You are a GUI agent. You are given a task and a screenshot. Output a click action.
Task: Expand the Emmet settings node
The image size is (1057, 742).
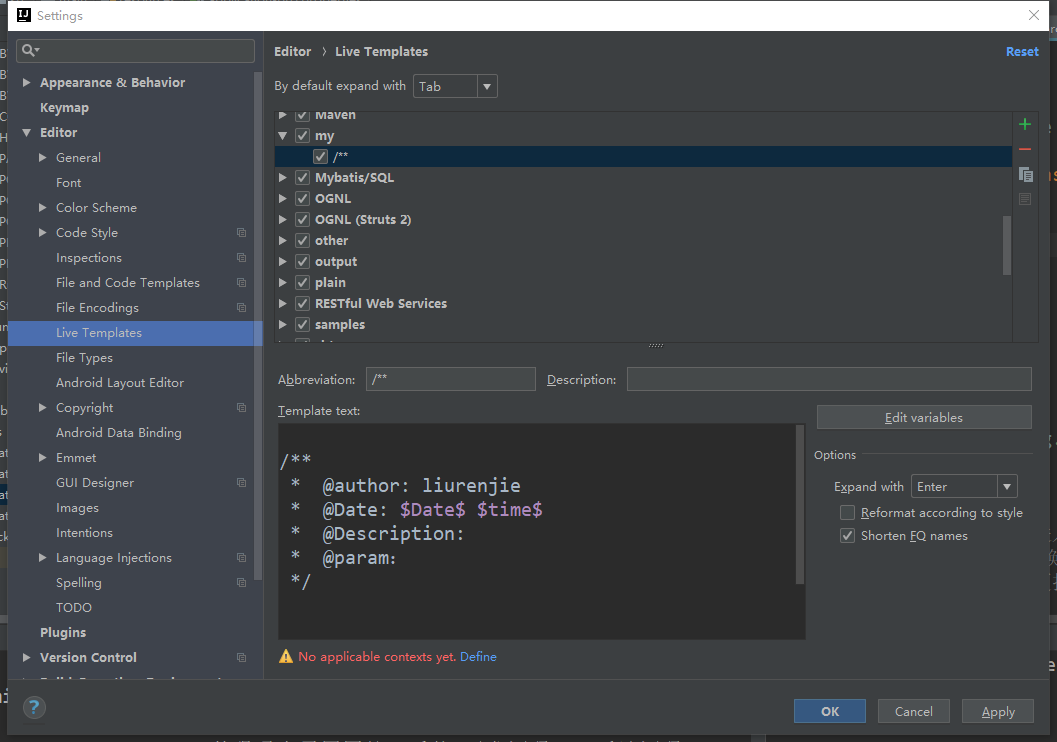42,458
